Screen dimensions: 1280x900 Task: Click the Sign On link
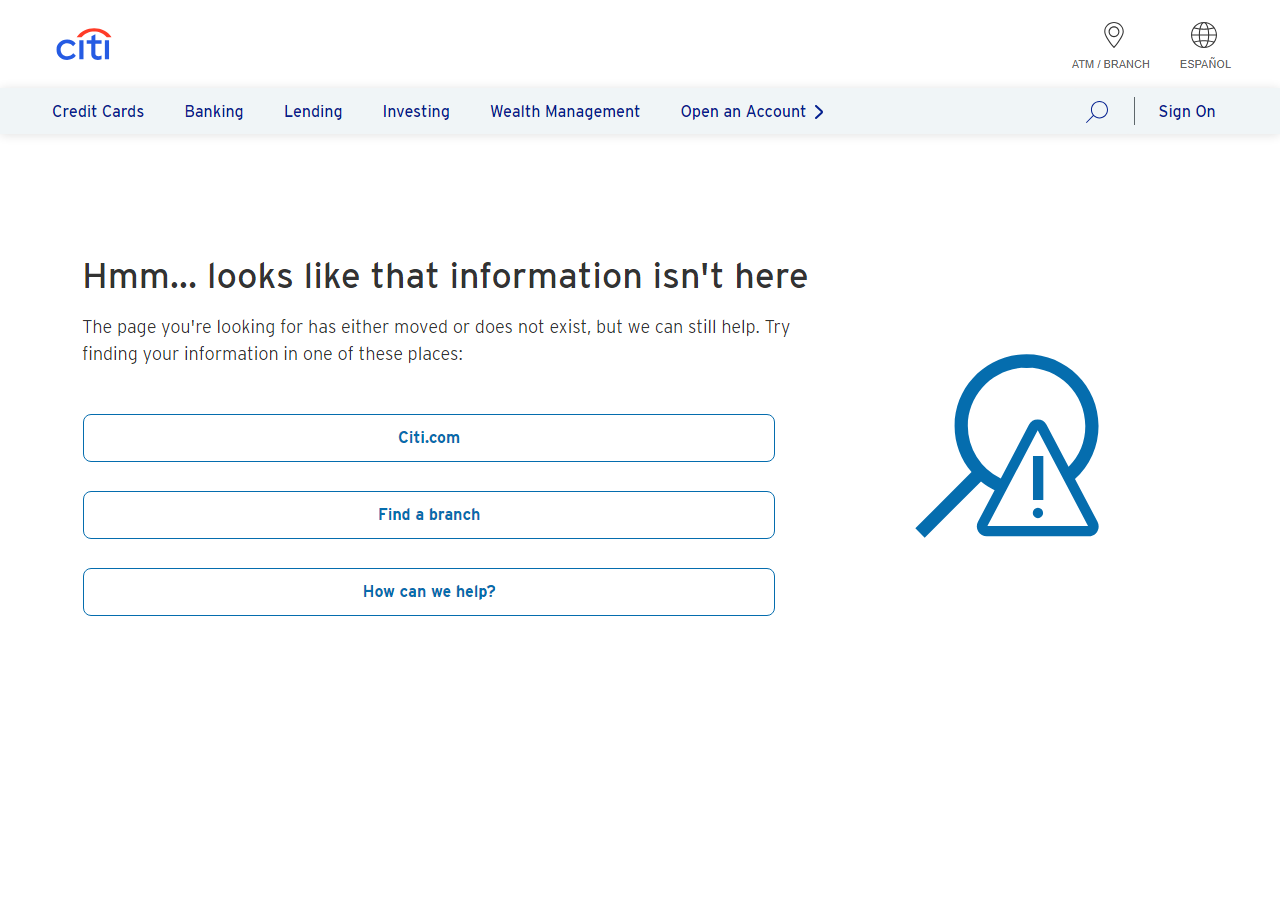(x=1187, y=112)
